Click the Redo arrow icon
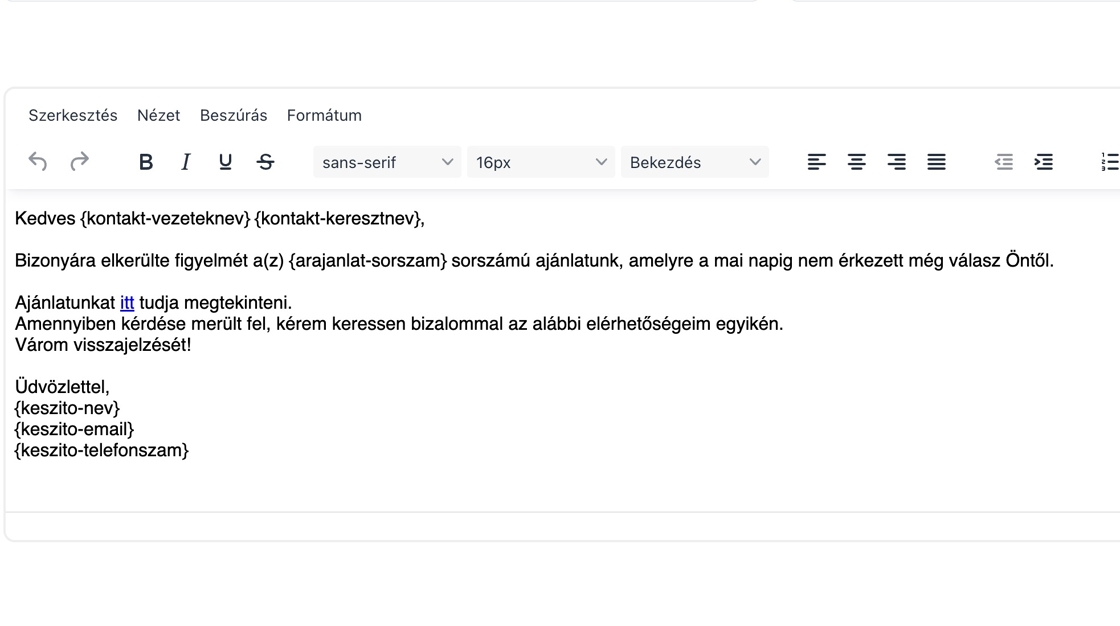The width and height of the screenshot is (1120, 626). [x=79, y=162]
